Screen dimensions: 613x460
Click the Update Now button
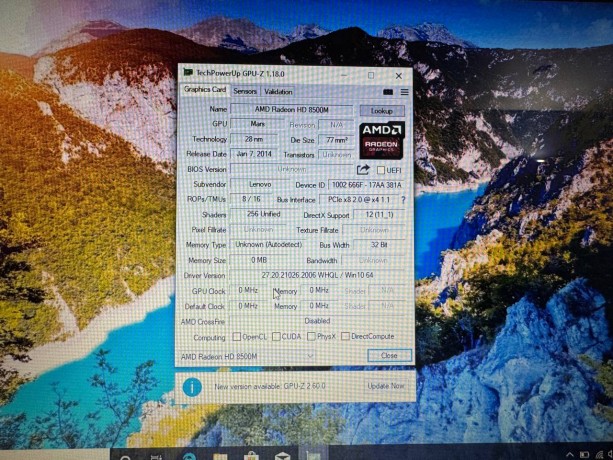tap(386, 386)
